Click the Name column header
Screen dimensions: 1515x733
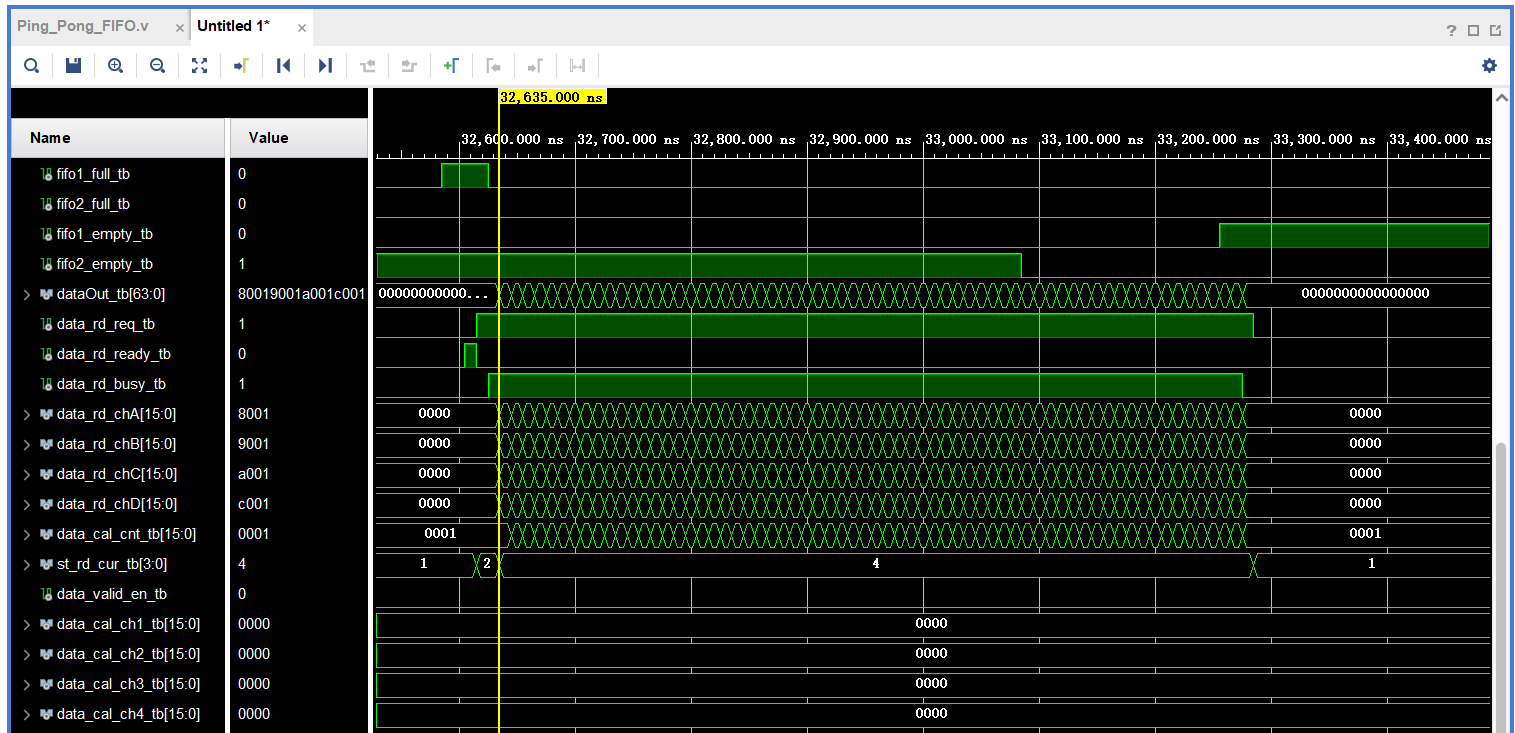(118, 138)
